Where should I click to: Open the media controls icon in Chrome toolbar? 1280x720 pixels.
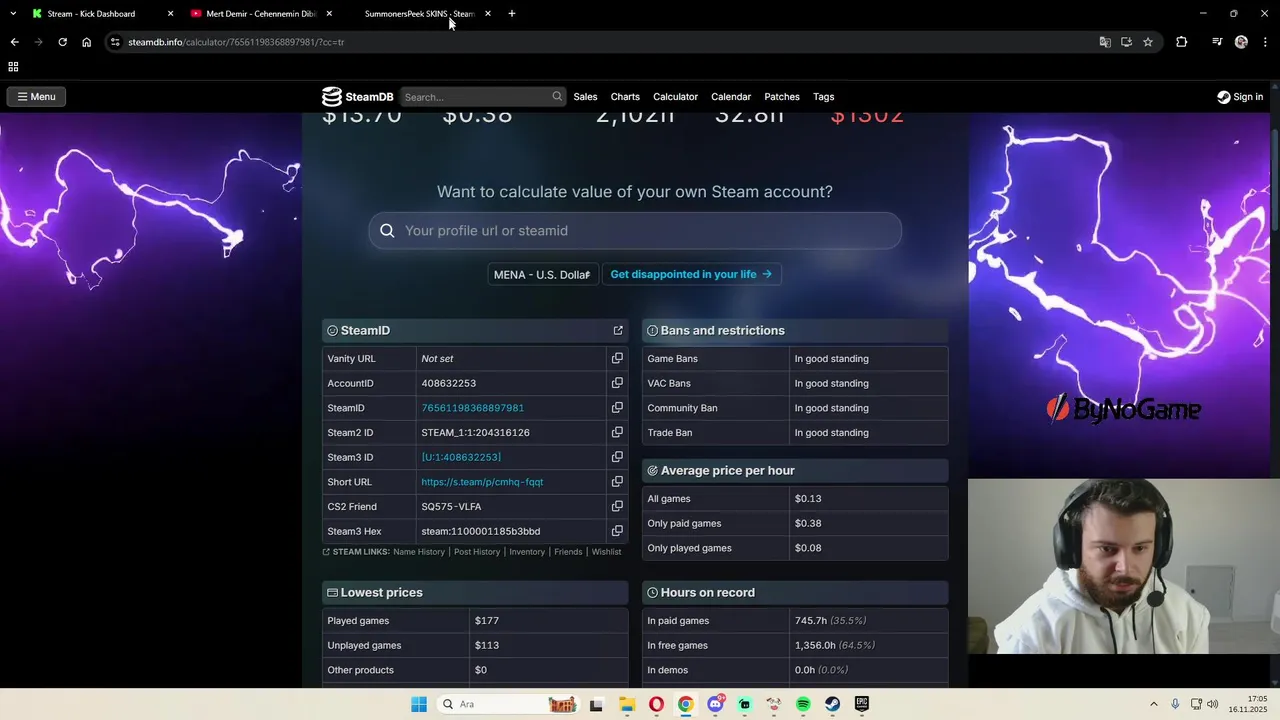tap(1217, 42)
